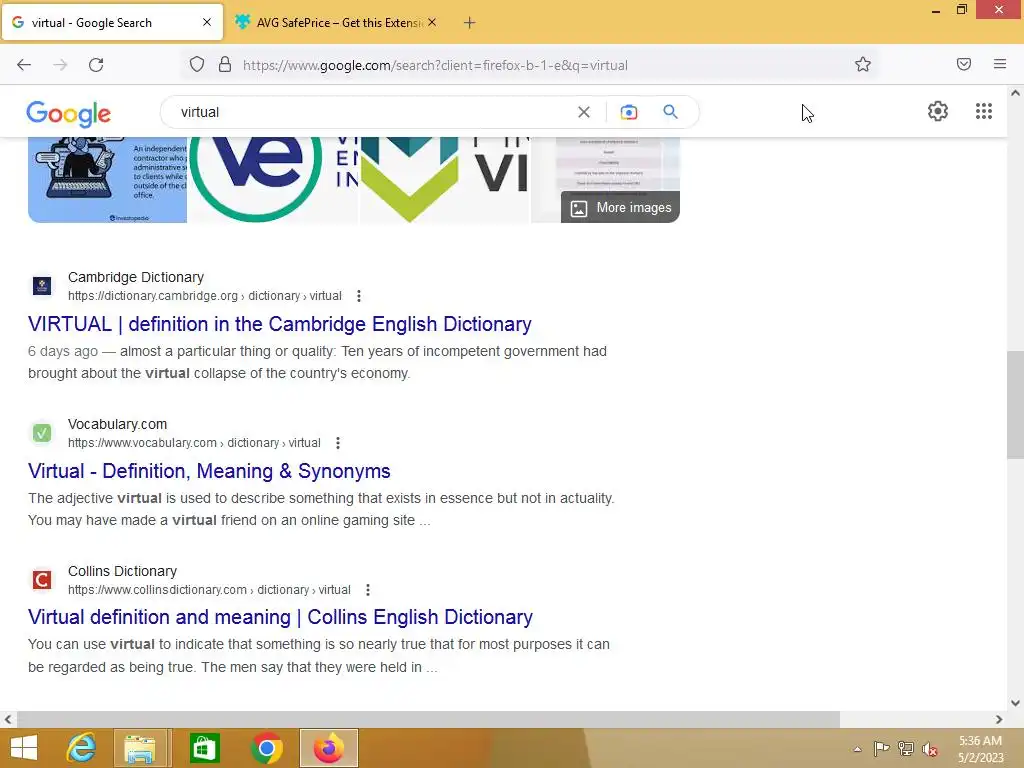Open the 've' logo image thumbnail
Screen dimensions: 1024x768
(272, 180)
